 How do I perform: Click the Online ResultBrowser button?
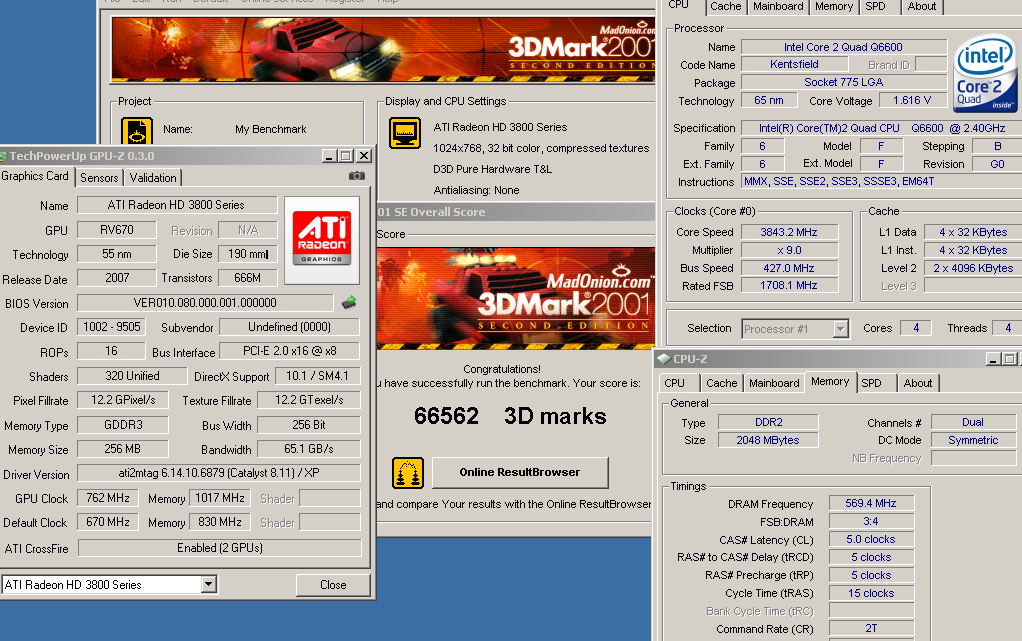pyautogui.click(x=519, y=472)
